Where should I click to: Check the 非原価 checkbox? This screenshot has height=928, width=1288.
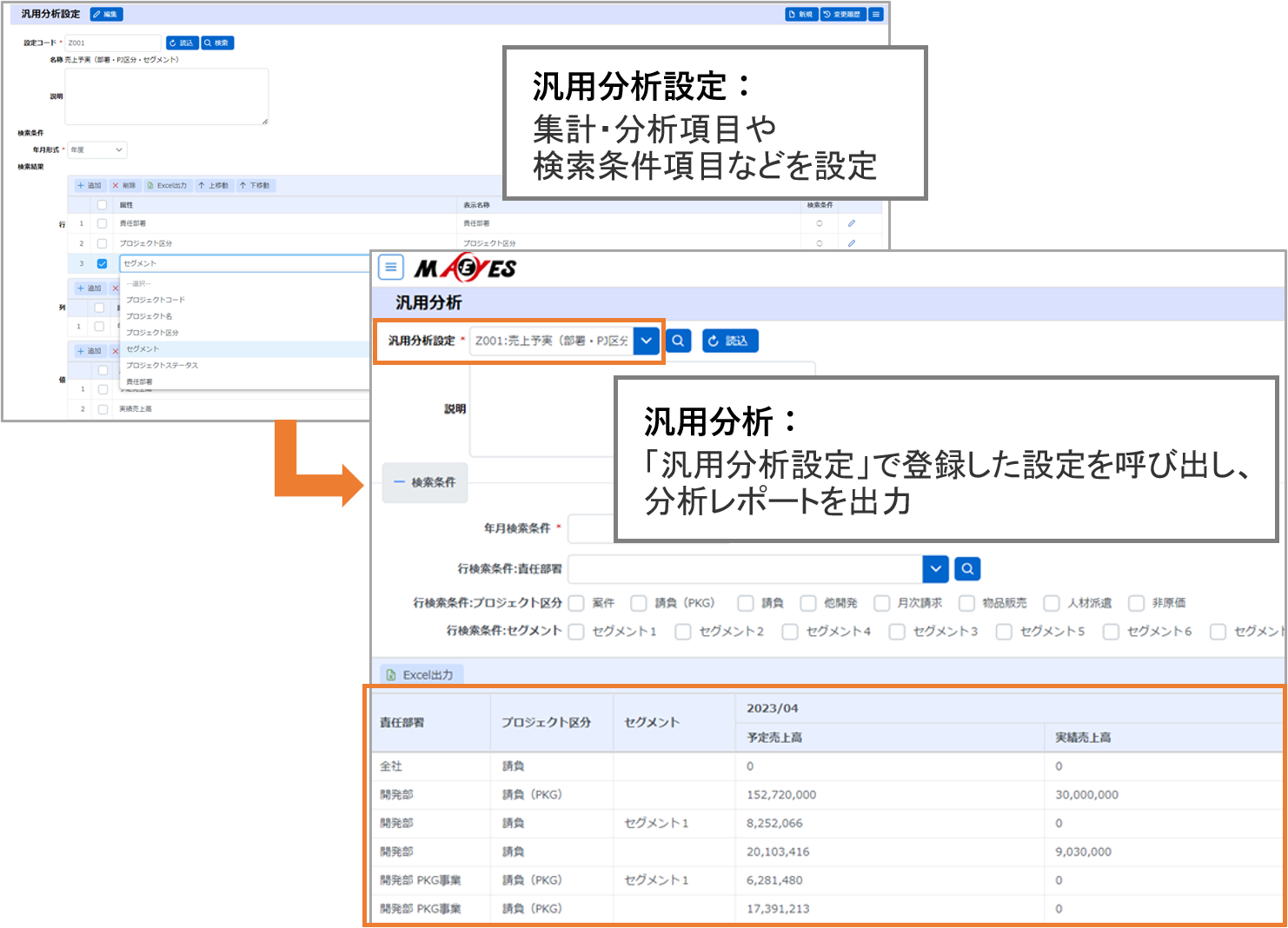pyautogui.click(x=1136, y=603)
